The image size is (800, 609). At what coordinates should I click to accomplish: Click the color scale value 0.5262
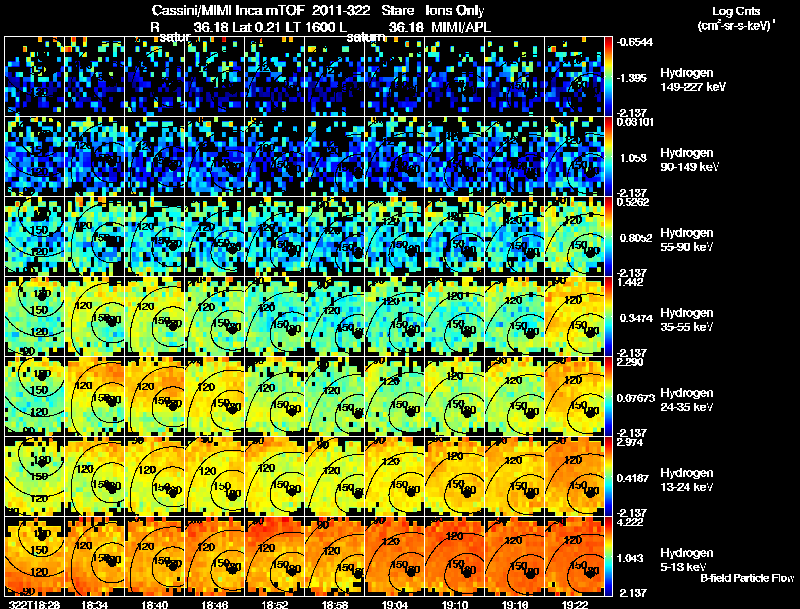tap(633, 202)
